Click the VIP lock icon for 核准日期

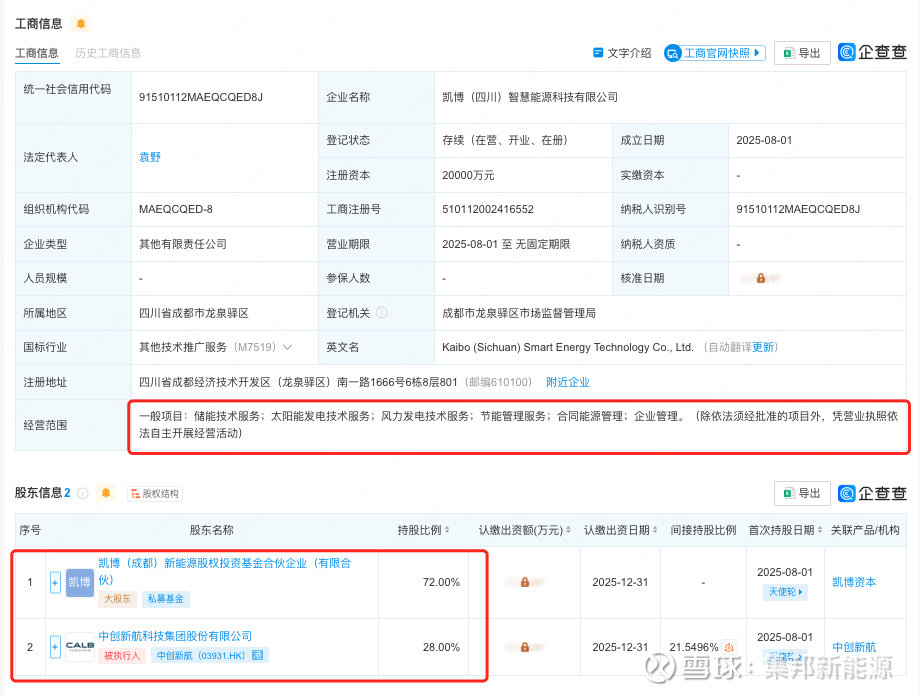pos(760,278)
